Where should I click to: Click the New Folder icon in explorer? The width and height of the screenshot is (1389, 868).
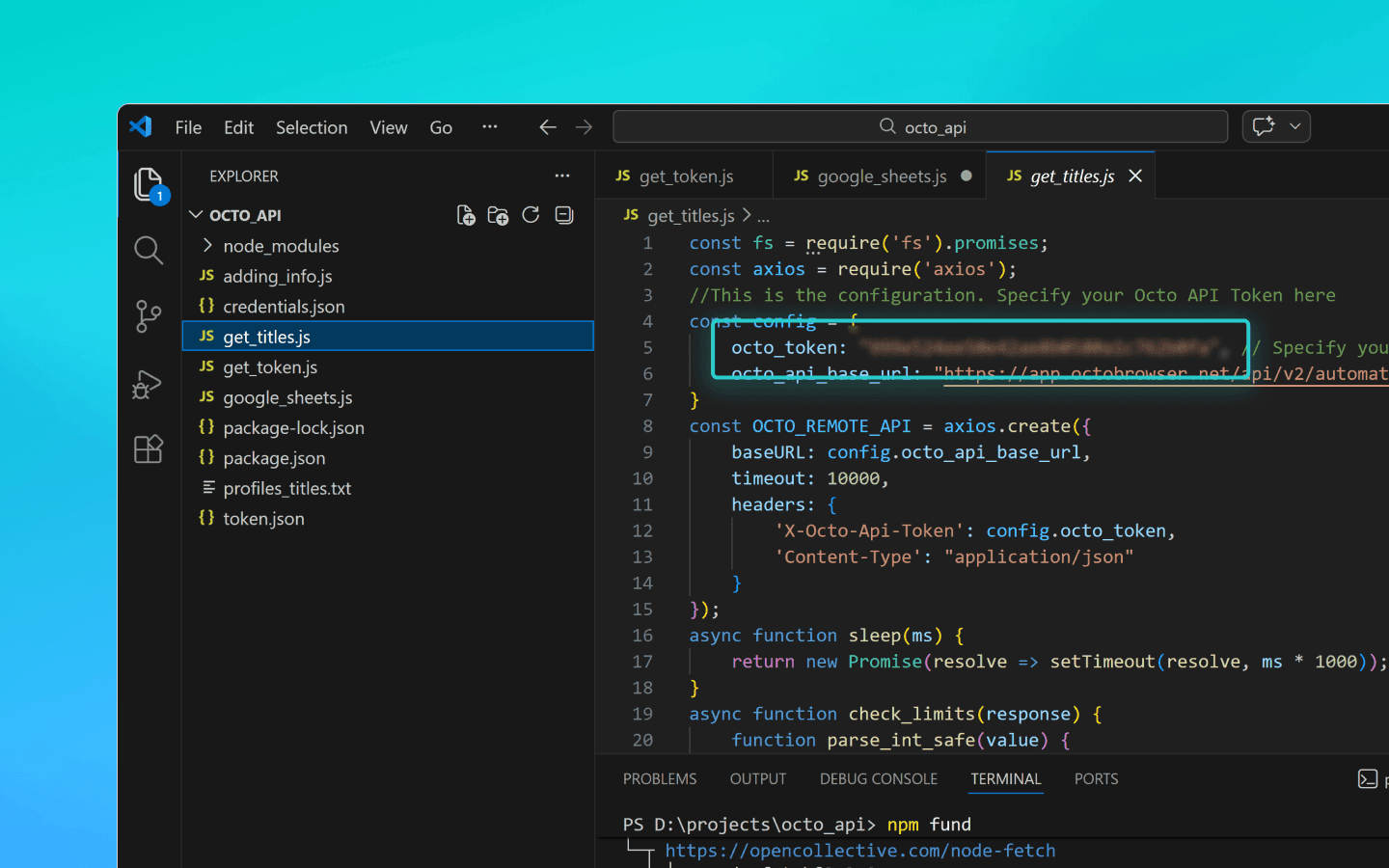pos(498,215)
